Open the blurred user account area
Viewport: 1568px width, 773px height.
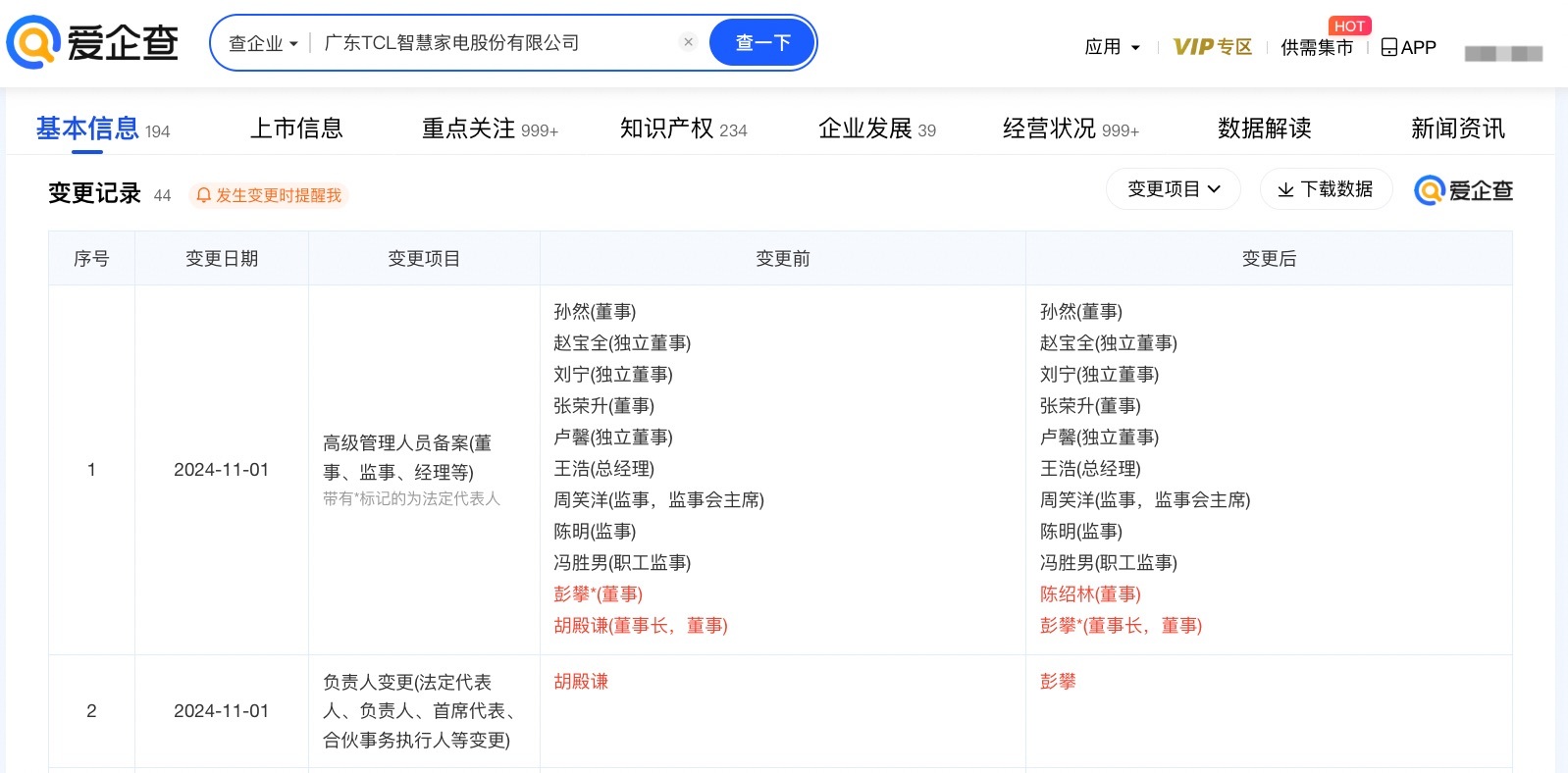[1503, 53]
